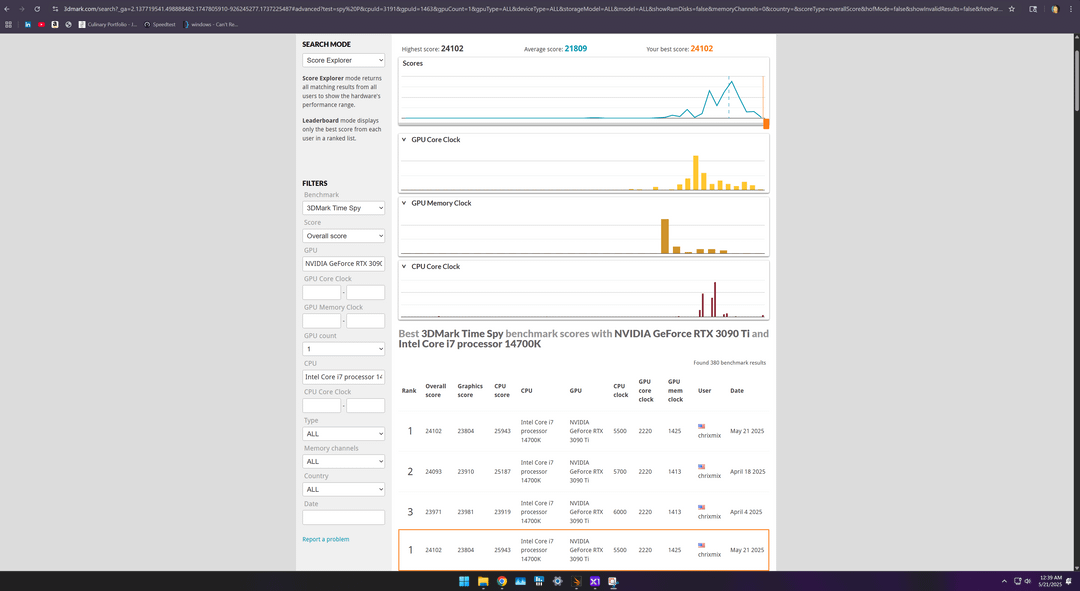Open the Benchmark 3DMark Time Spy dropdown
Image resolution: width=1080 pixels, height=591 pixels.
point(343,207)
